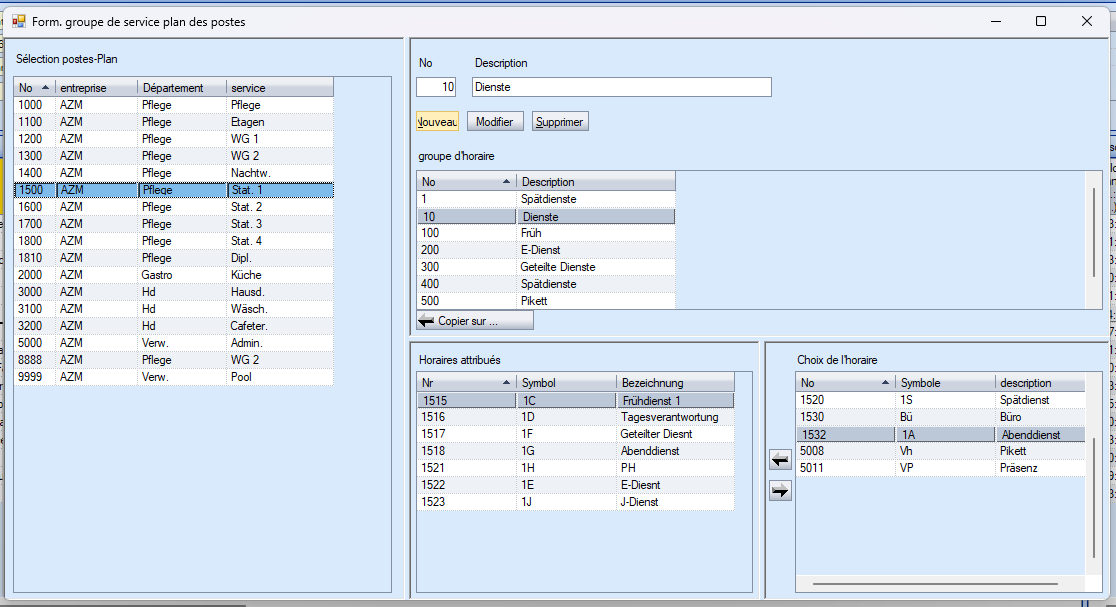The image size is (1116, 607).
Task: Sort Horaires attribués by Nr column
Action: [x=465, y=383]
